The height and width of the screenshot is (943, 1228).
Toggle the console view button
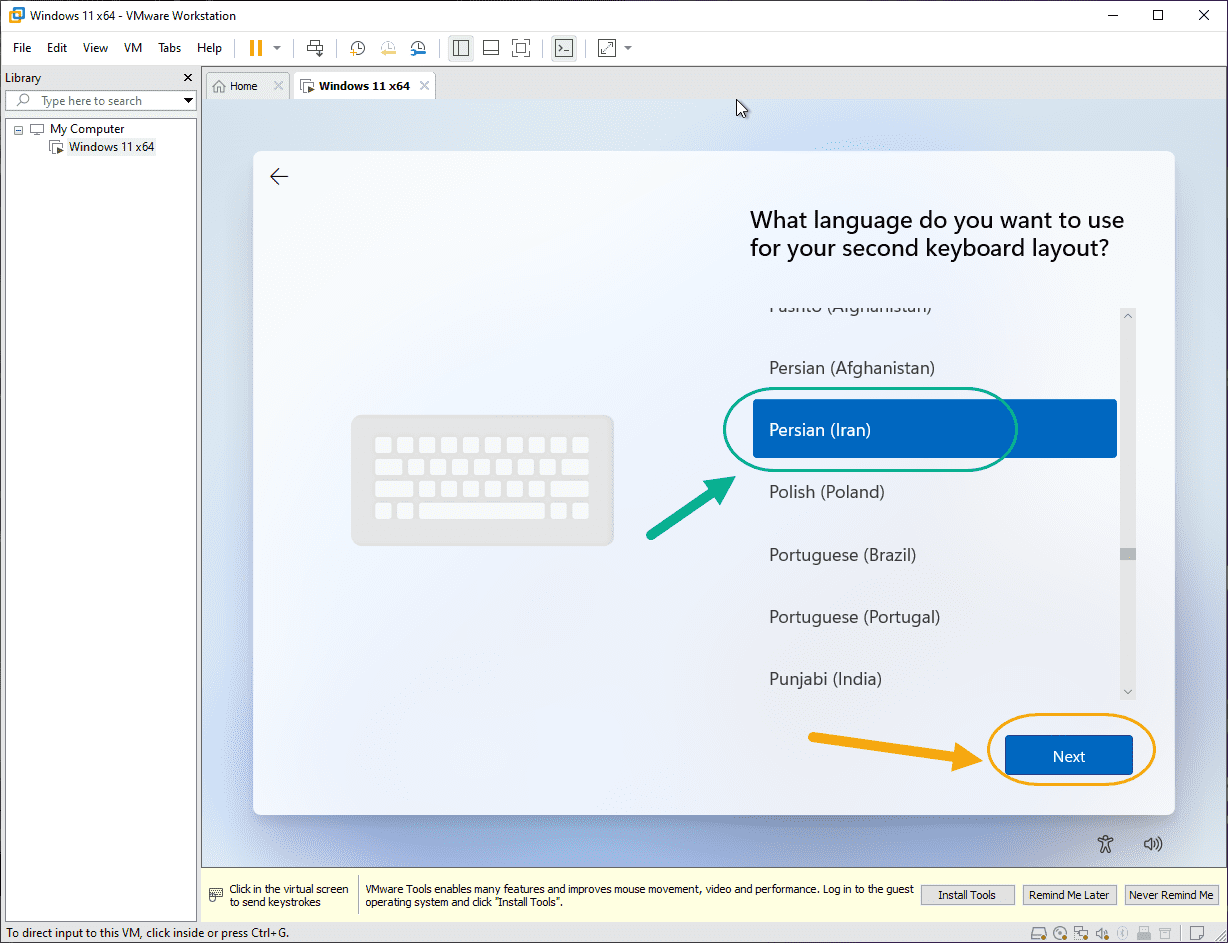point(564,48)
